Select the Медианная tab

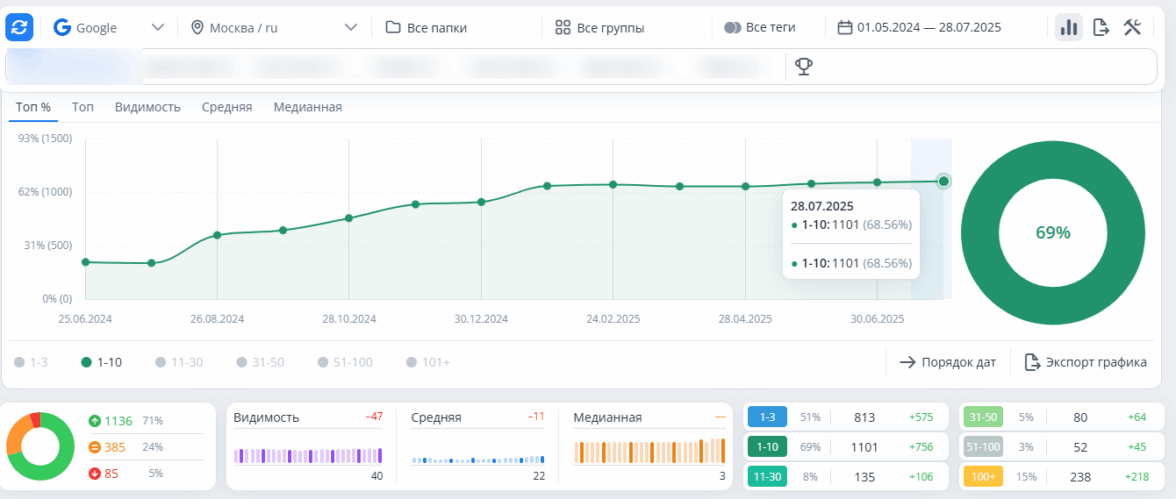tap(308, 107)
